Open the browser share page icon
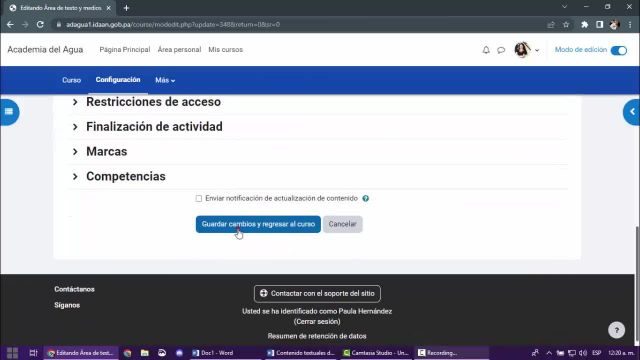The image size is (640, 360). 551,24
